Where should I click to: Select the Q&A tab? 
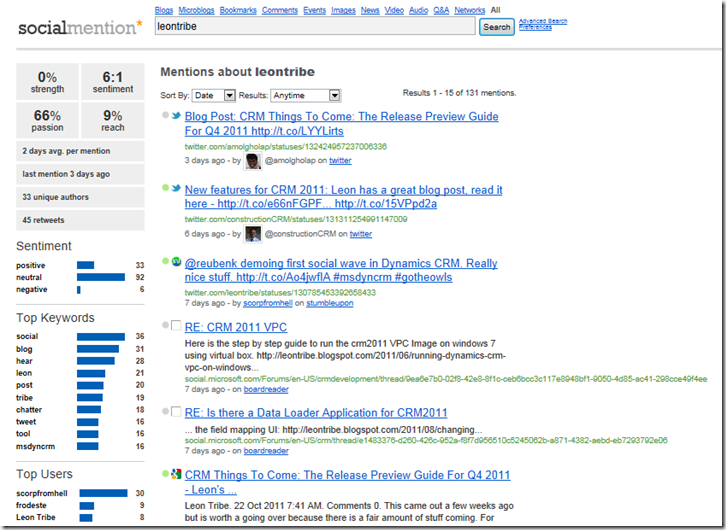point(441,10)
